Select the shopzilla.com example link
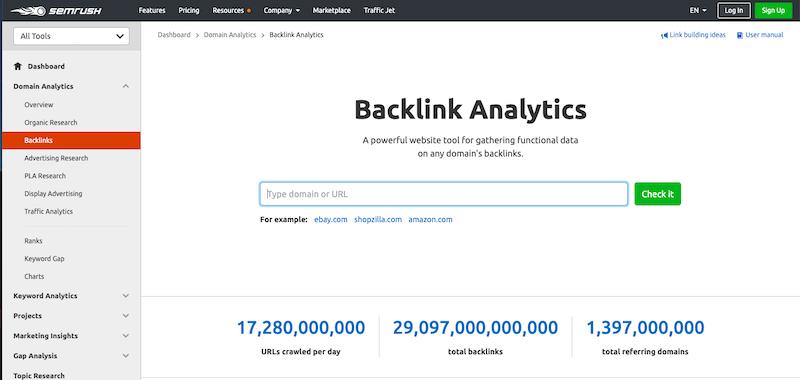 (x=378, y=220)
